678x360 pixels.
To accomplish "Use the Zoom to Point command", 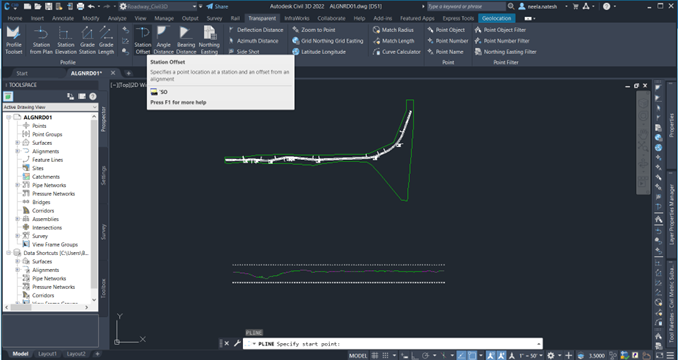I will tap(314, 30).
